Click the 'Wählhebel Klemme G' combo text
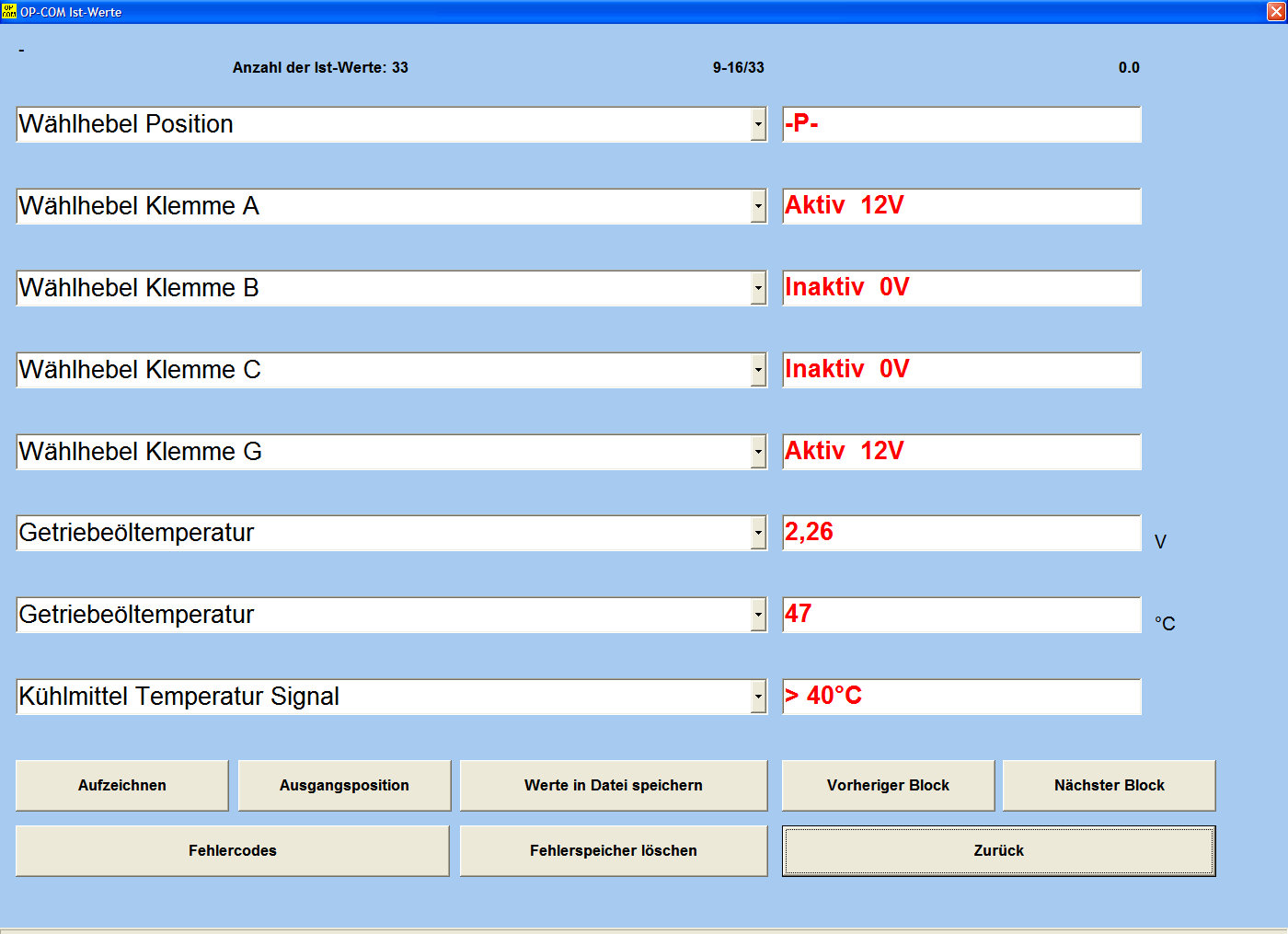The width and height of the screenshot is (1288, 934). click(141, 452)
